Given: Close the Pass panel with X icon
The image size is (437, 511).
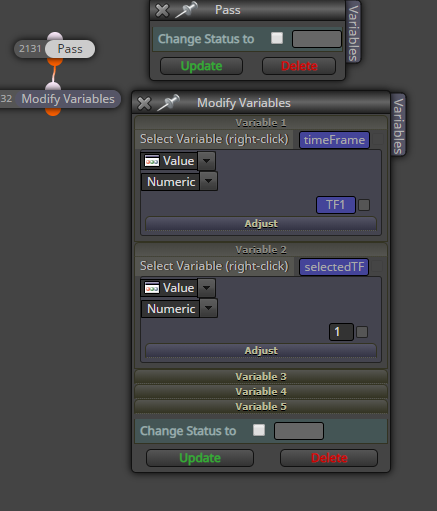Looking at the screenshot, I should point(162,10).
